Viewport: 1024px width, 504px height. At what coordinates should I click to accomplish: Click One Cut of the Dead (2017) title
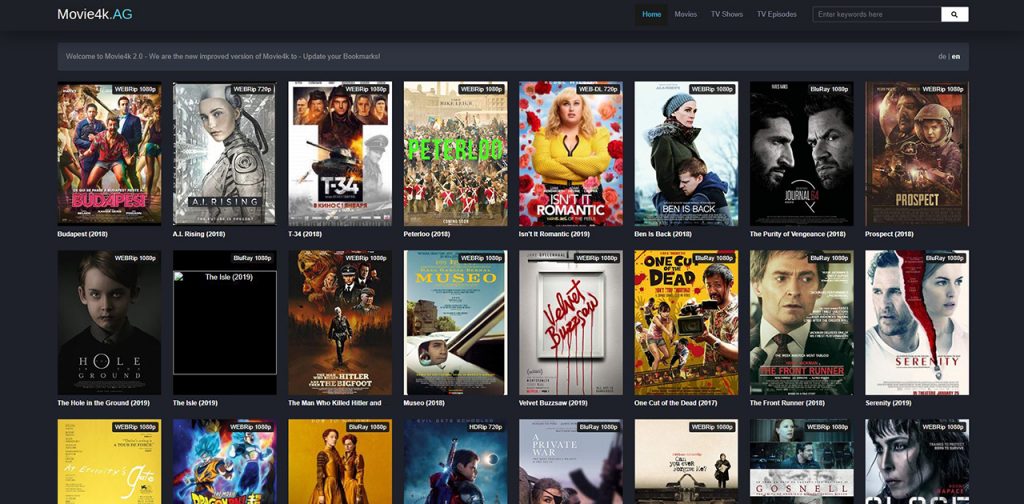675,403
